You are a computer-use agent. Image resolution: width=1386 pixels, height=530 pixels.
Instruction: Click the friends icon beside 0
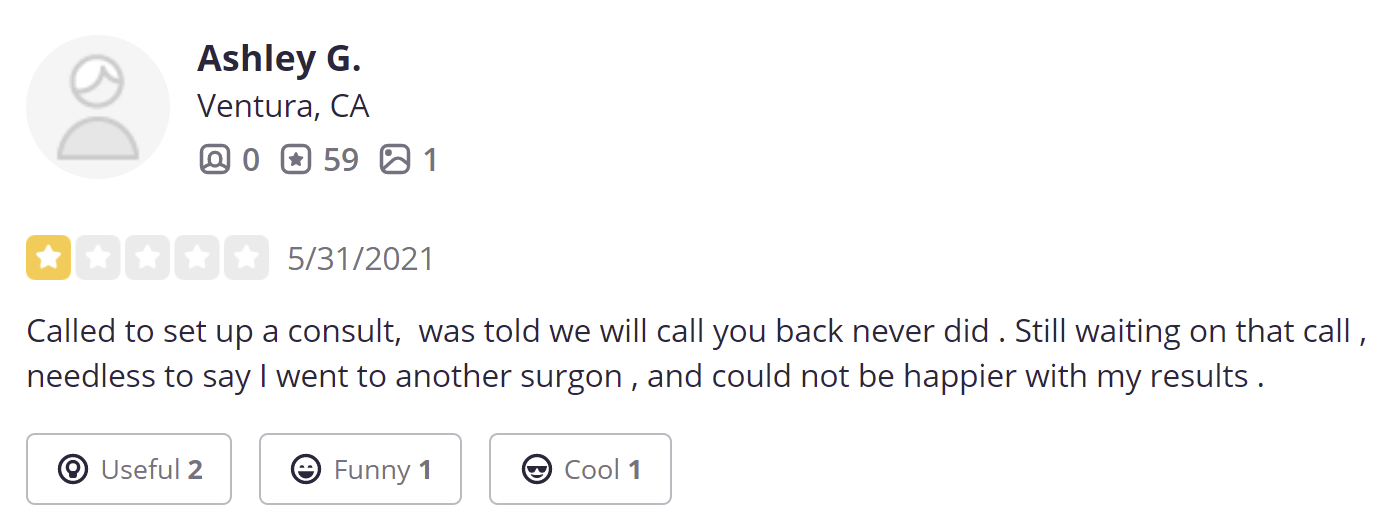click(215, 160)
